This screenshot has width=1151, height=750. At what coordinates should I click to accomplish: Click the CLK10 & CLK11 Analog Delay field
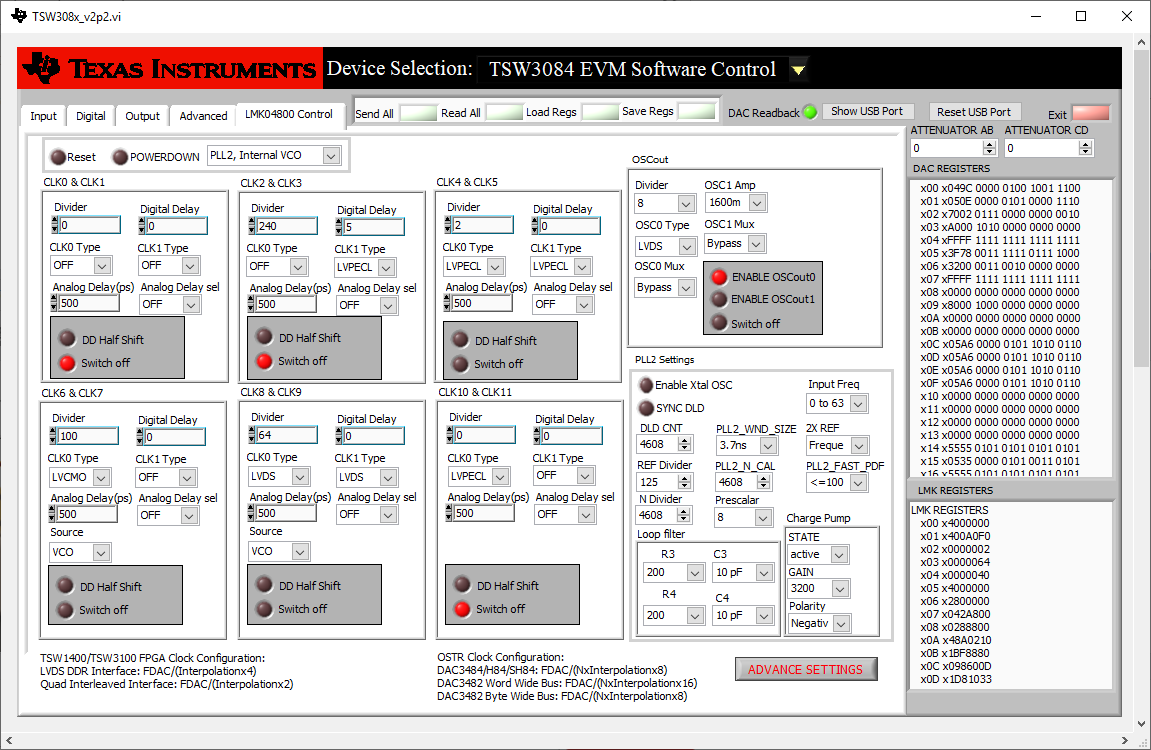tap(483, 513)
